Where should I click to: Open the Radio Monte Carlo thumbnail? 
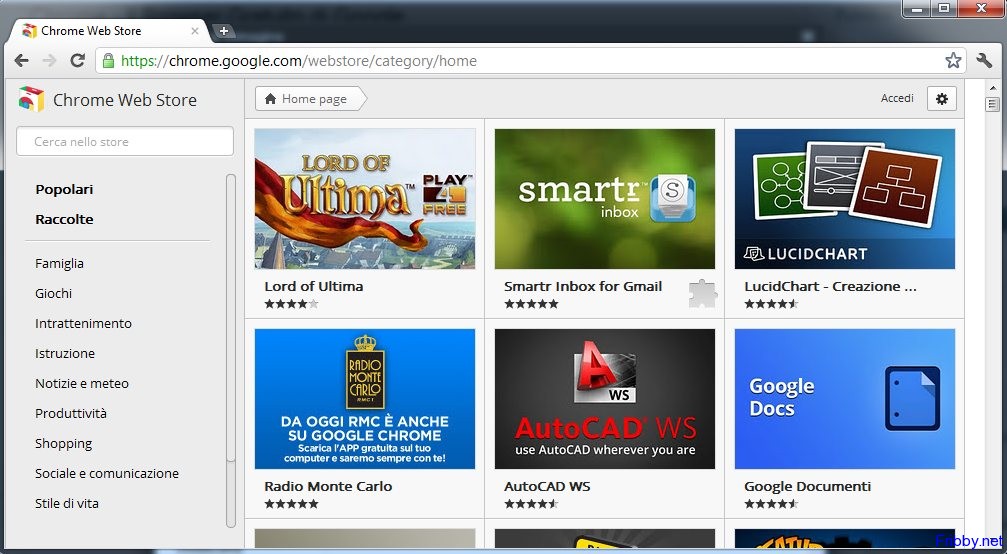pos(365,399)
